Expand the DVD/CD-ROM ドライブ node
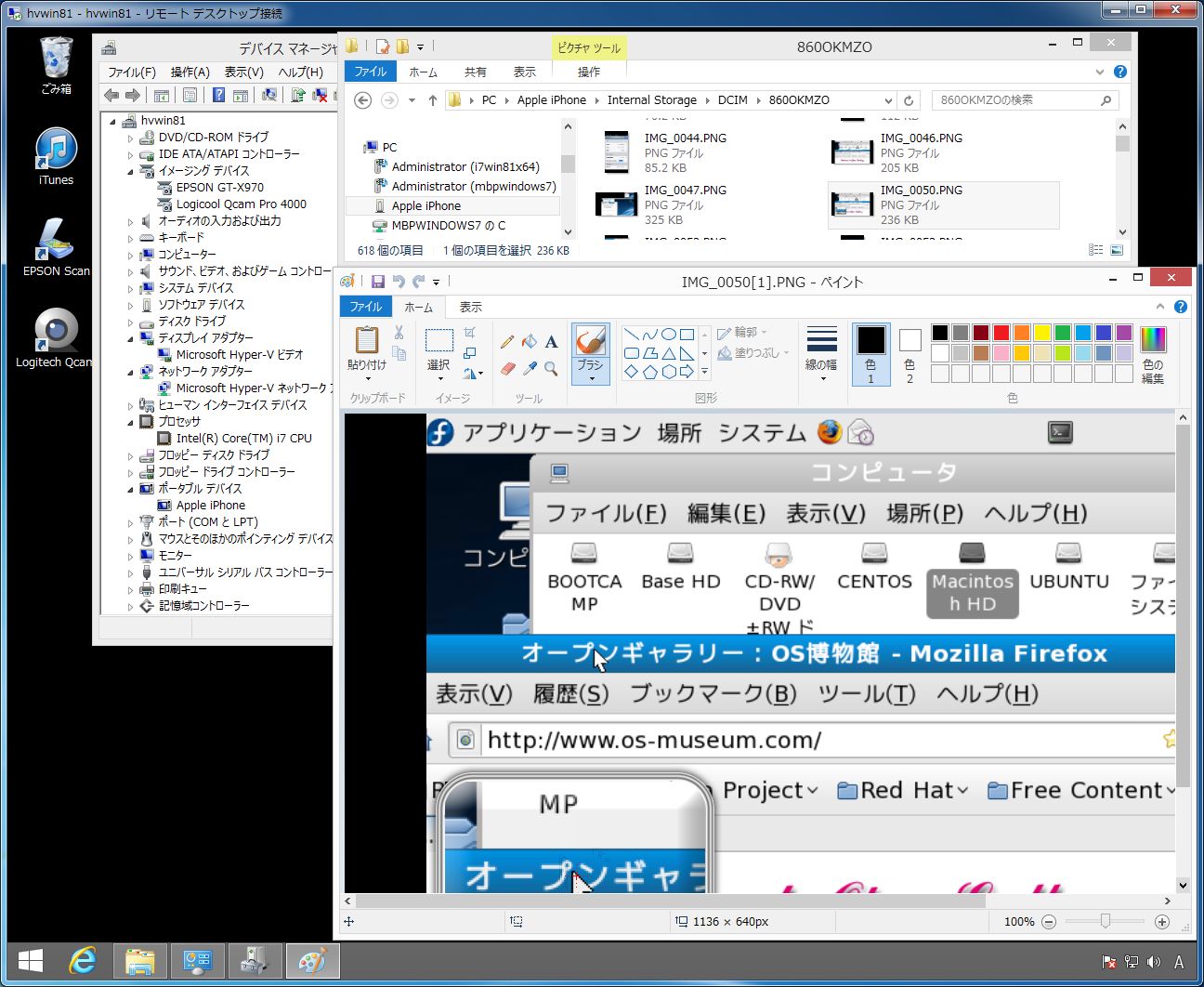1204x987 pixels. point(131,138)
